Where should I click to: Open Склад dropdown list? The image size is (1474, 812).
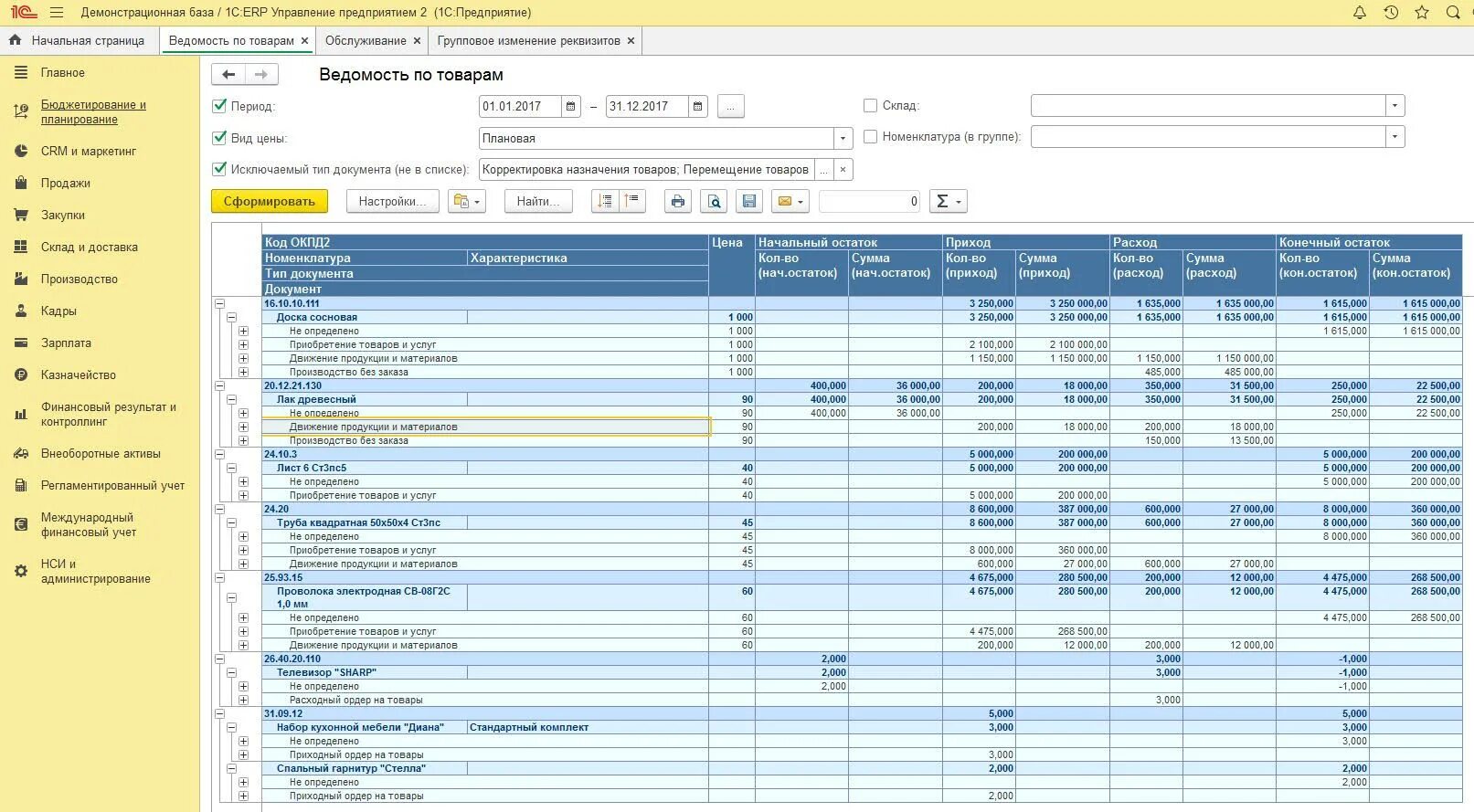(1394, 106)
